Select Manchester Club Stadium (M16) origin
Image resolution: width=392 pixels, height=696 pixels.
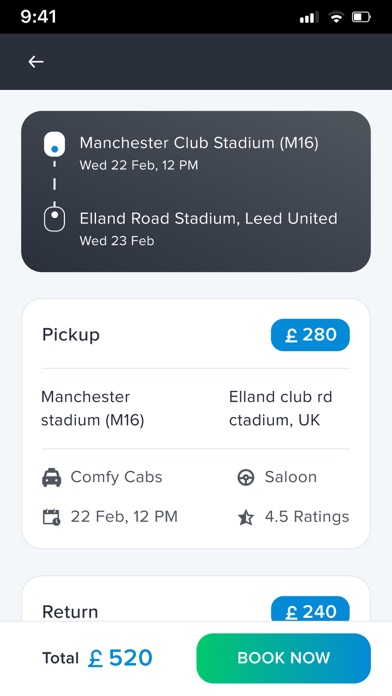click(199, 142)
